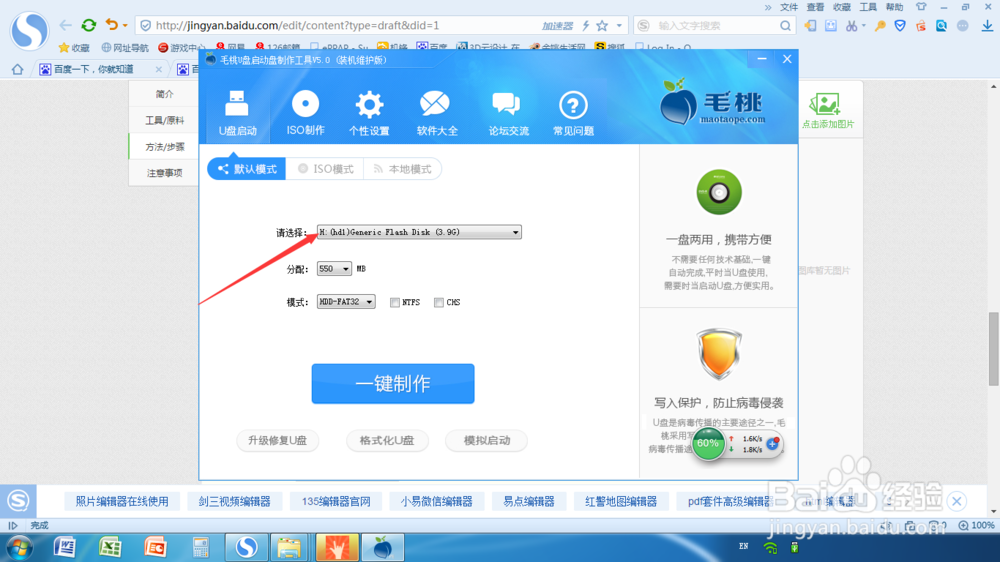This screenshot has height=562, width=1000.
Task: Click the 红警地图编辑器 link
Action: pyautogui.click(x=621, y=501)
